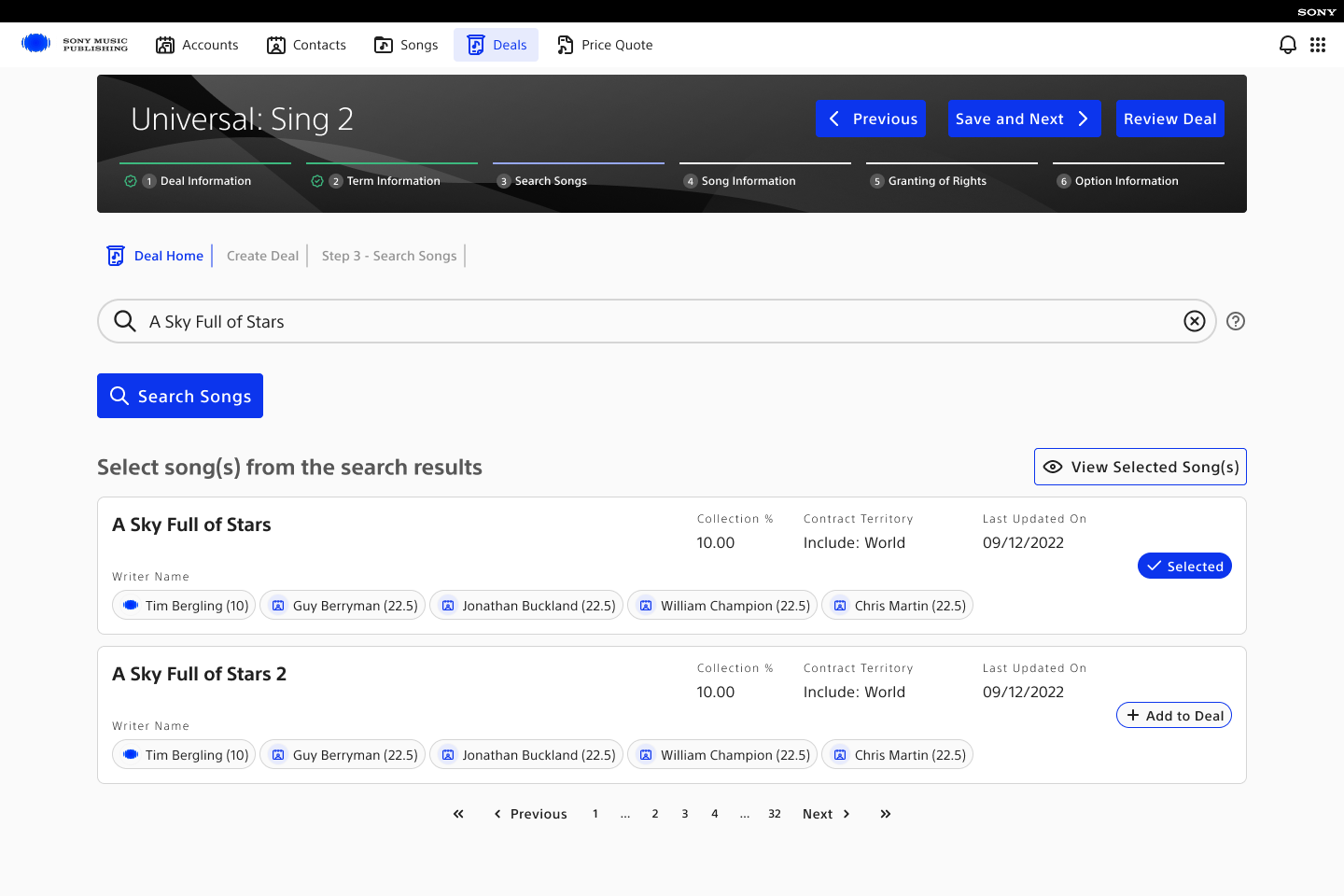Viewport: 1344px width, 896px height.
Task: Jump to the first results page
Action: pyautogui.click(x=458, y=814)
